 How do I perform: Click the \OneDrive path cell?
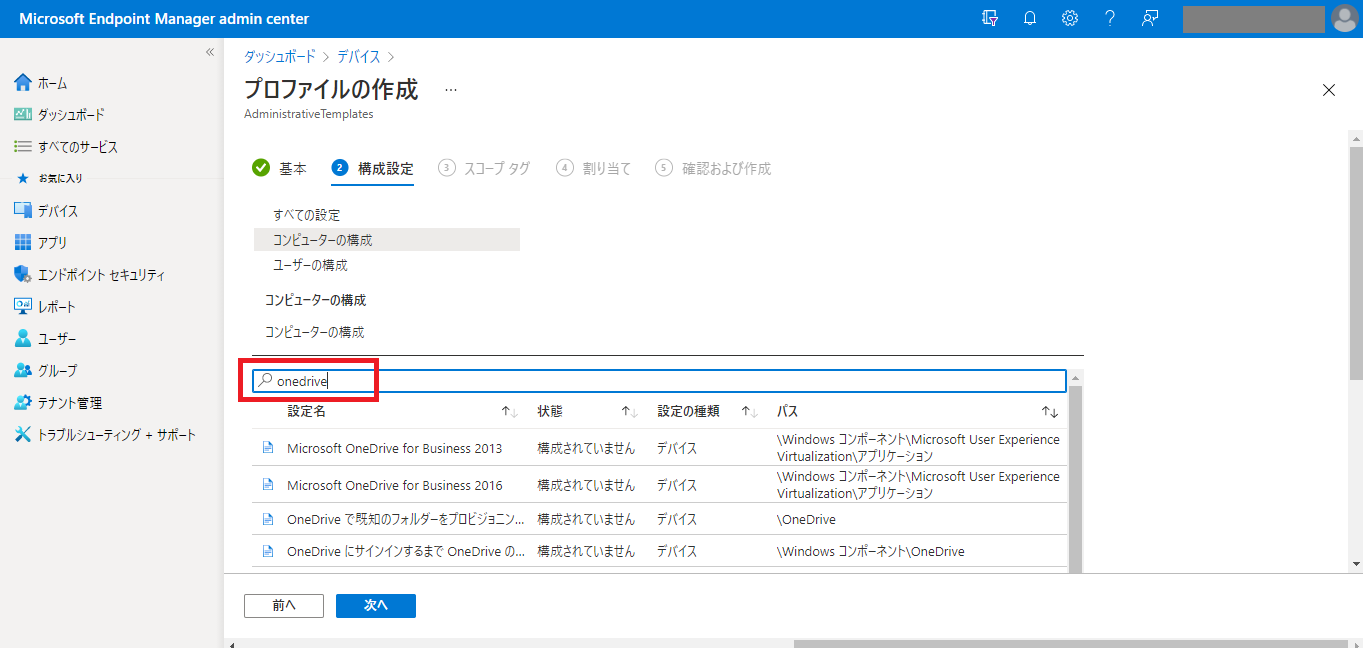pos(806,519)
